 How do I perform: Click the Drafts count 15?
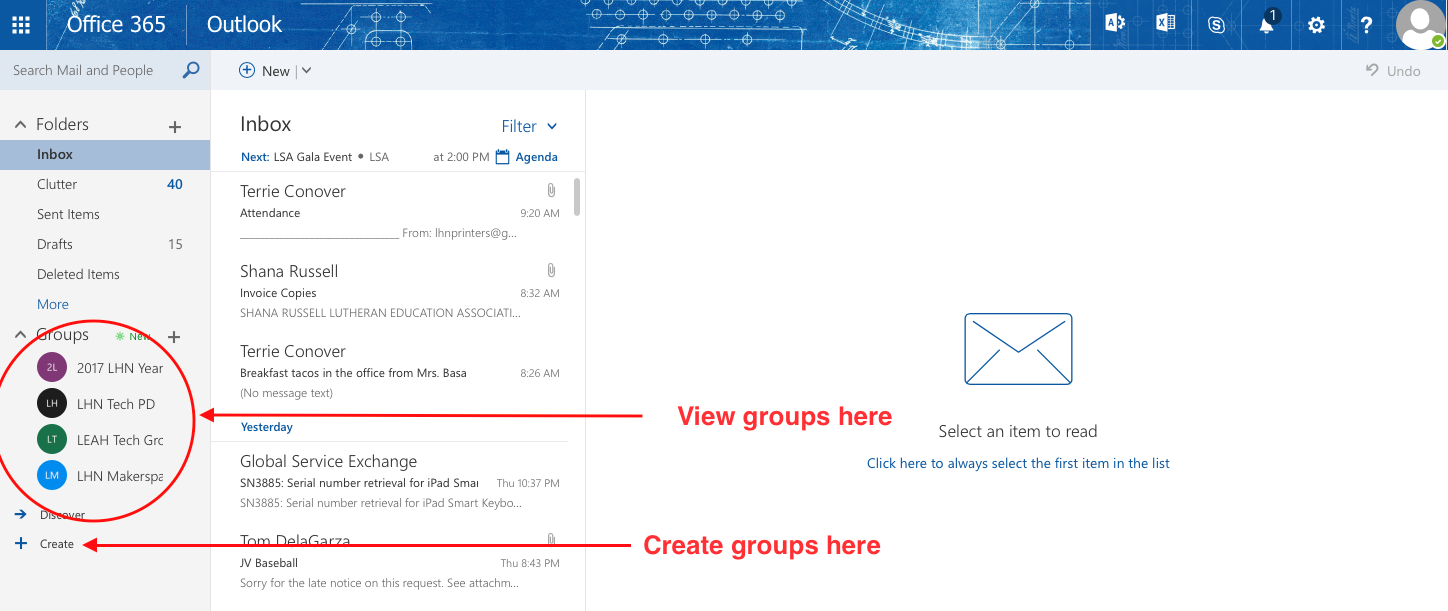point(175,244)
